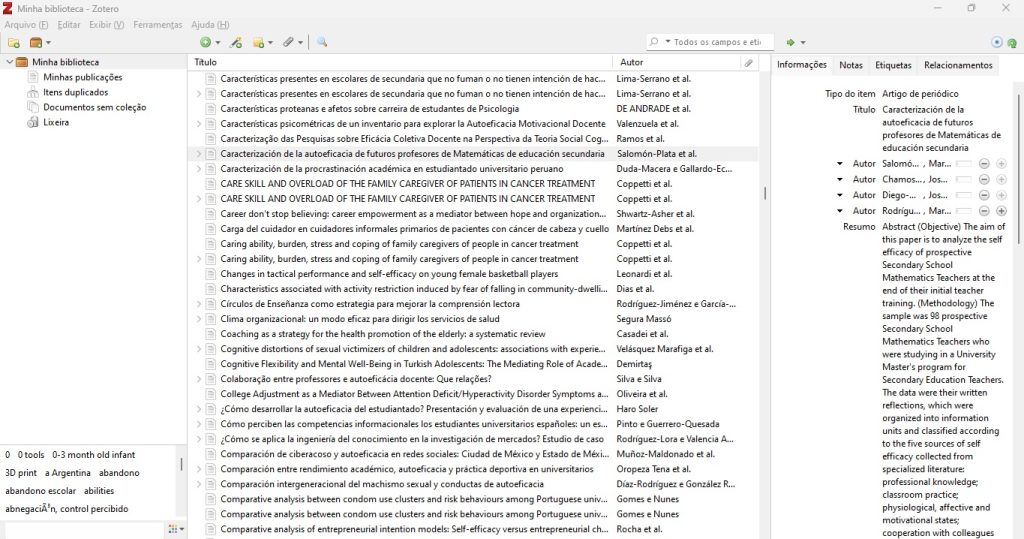Image resolution: width=1024 pixels, height=539 pixels.
Task: Click the green Sync with zotero.org icon
Action: point(1012,43)
